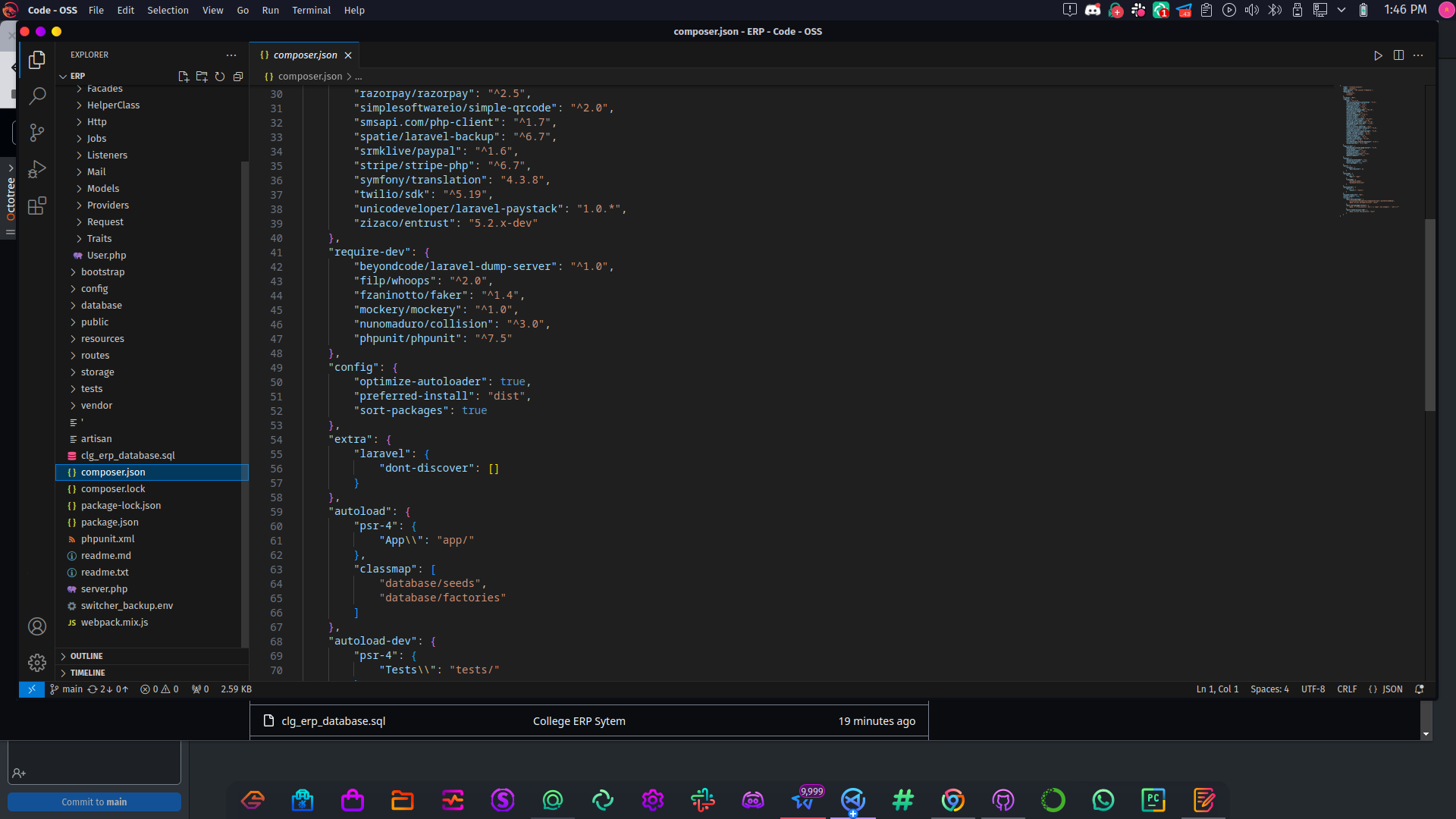Screen dimensions: 1456x819
Task: Open the Extensions view
Action: coord(36,206)
